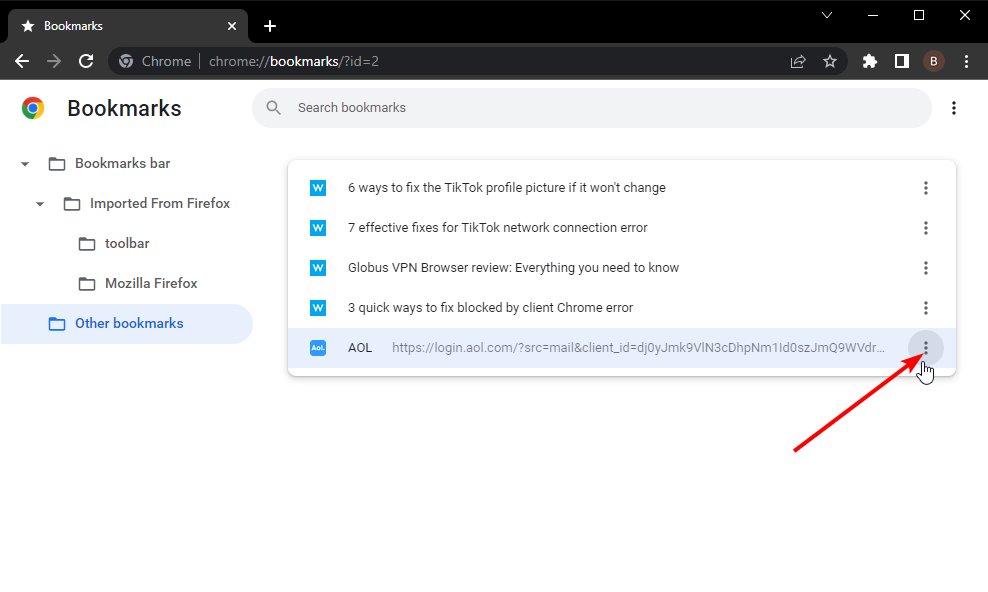Open the tab search dropdown chevron
This screenshot has width=988, height=592.
click(x=827, y=15)
